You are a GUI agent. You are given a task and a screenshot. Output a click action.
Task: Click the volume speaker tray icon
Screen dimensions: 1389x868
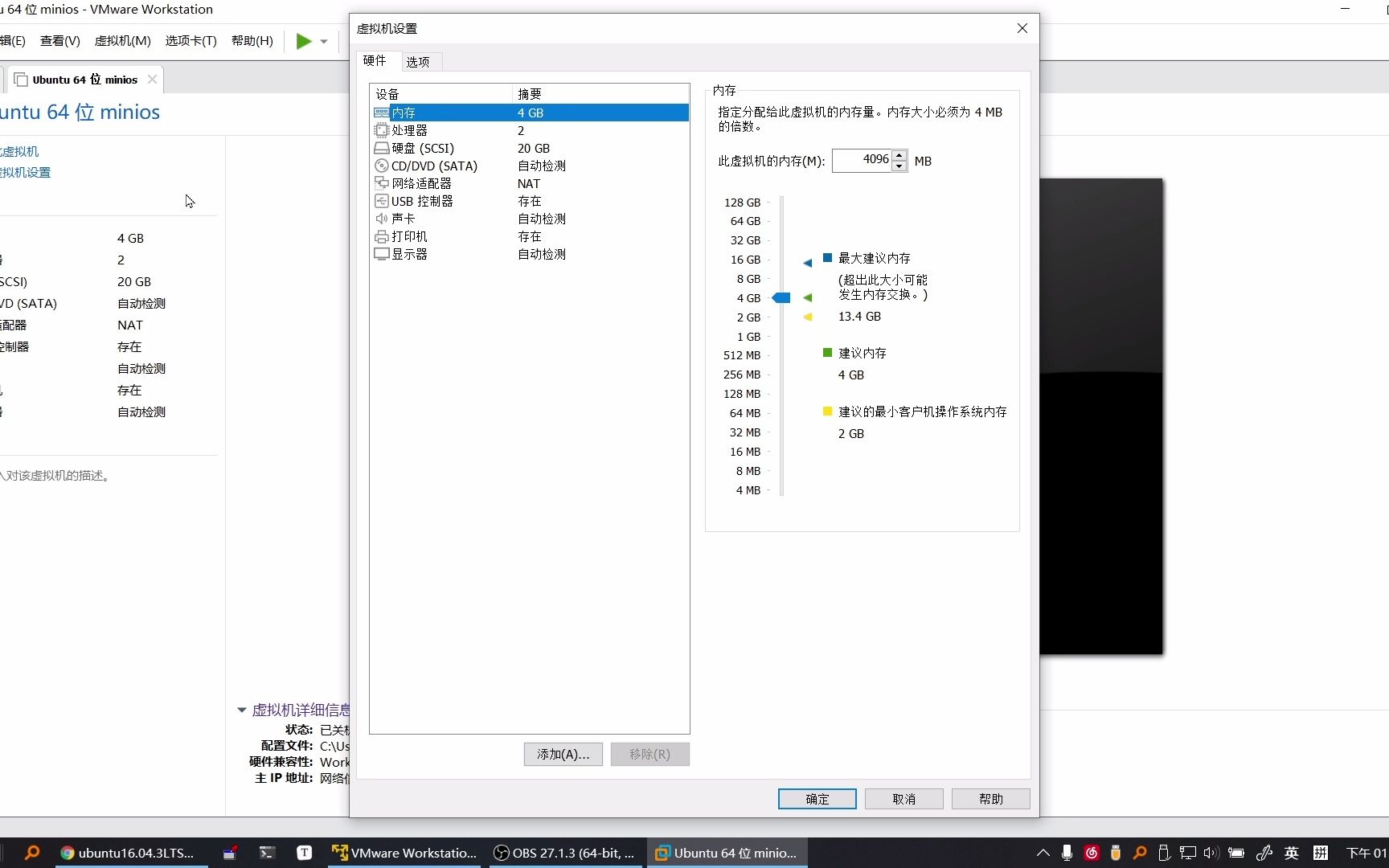(1211, 853)
